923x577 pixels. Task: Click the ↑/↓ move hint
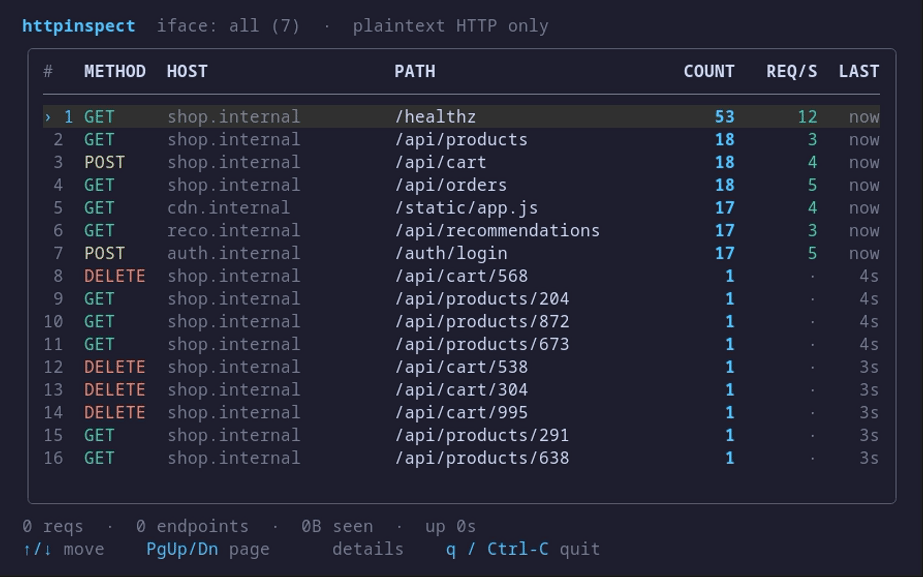point(63,549)
